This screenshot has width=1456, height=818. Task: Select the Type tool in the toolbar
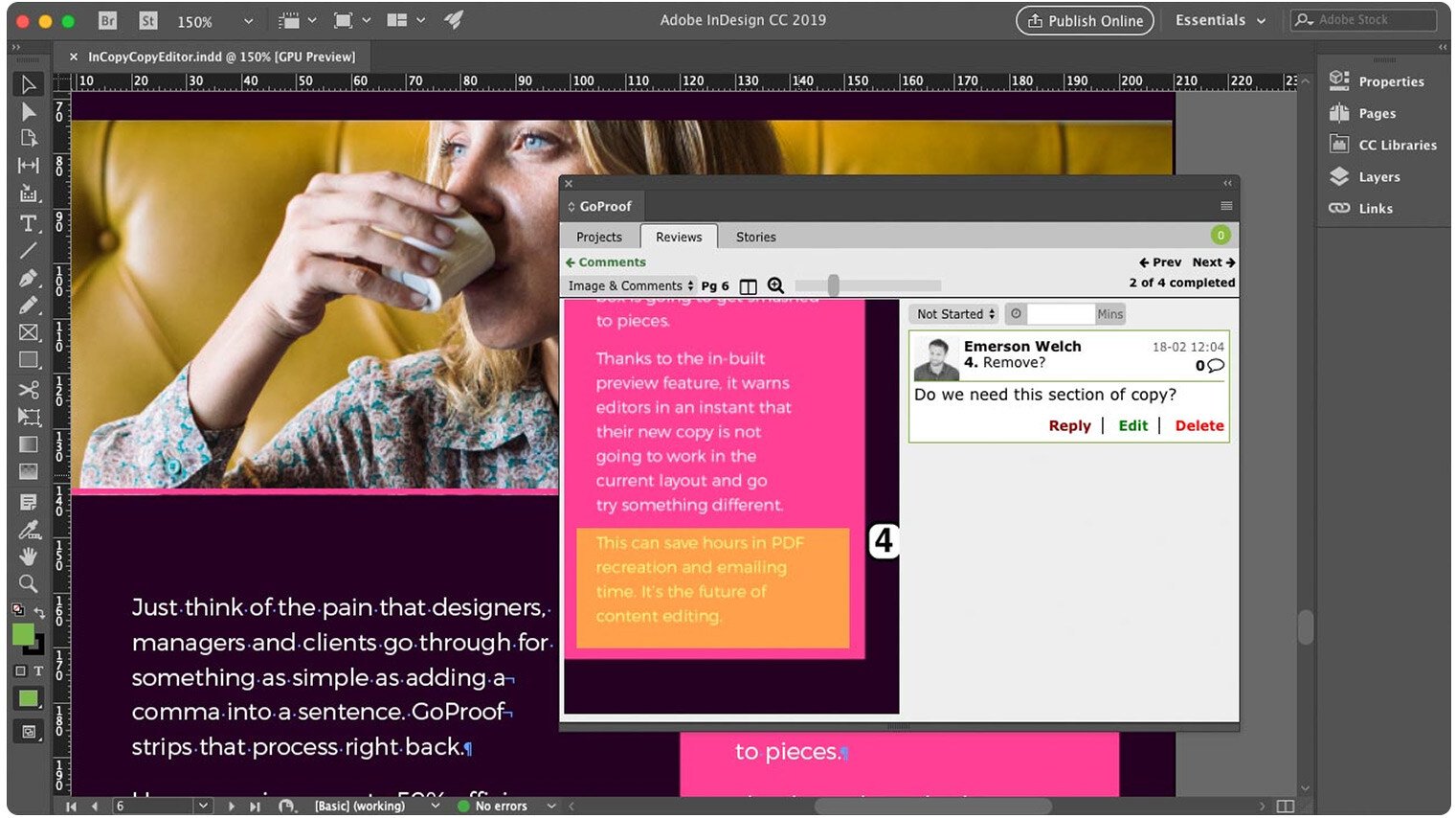[28, 224]
